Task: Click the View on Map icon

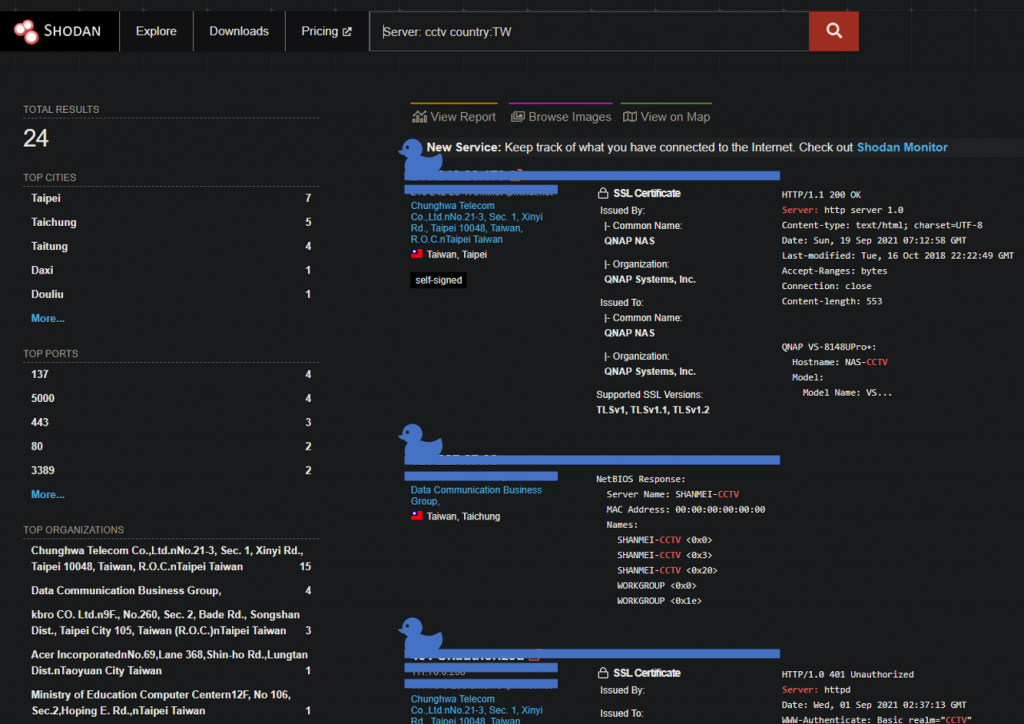Action: click(630, 117)
